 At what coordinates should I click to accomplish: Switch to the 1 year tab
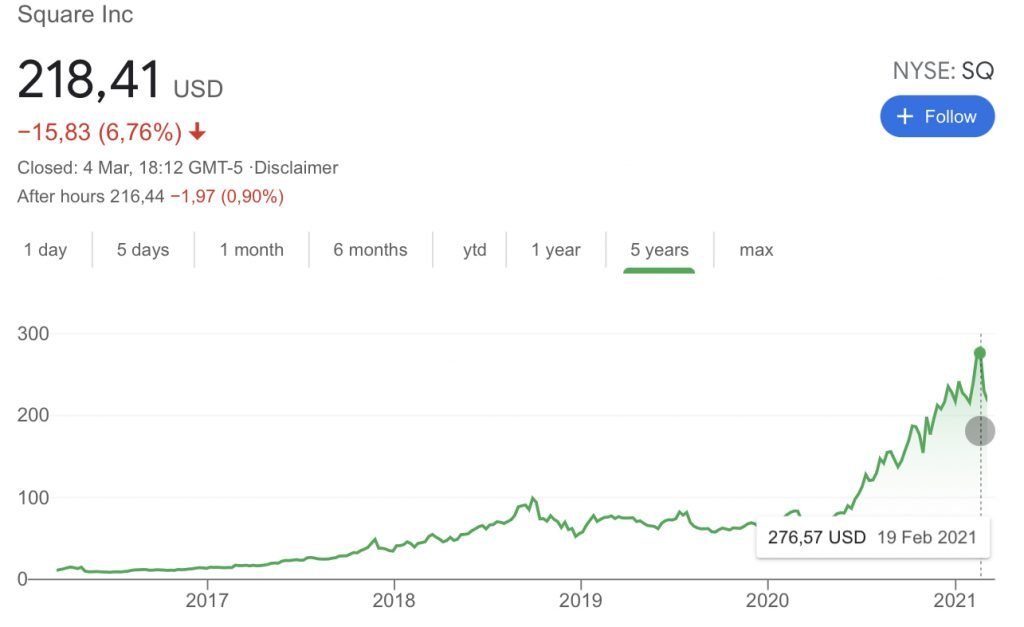(x=556, y=250)
